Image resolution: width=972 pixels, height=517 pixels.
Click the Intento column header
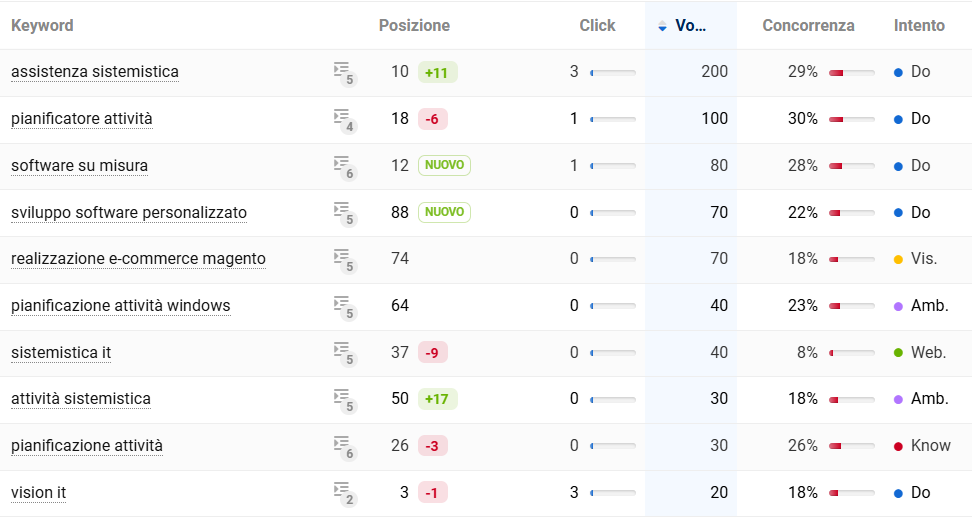coord(919,25)
